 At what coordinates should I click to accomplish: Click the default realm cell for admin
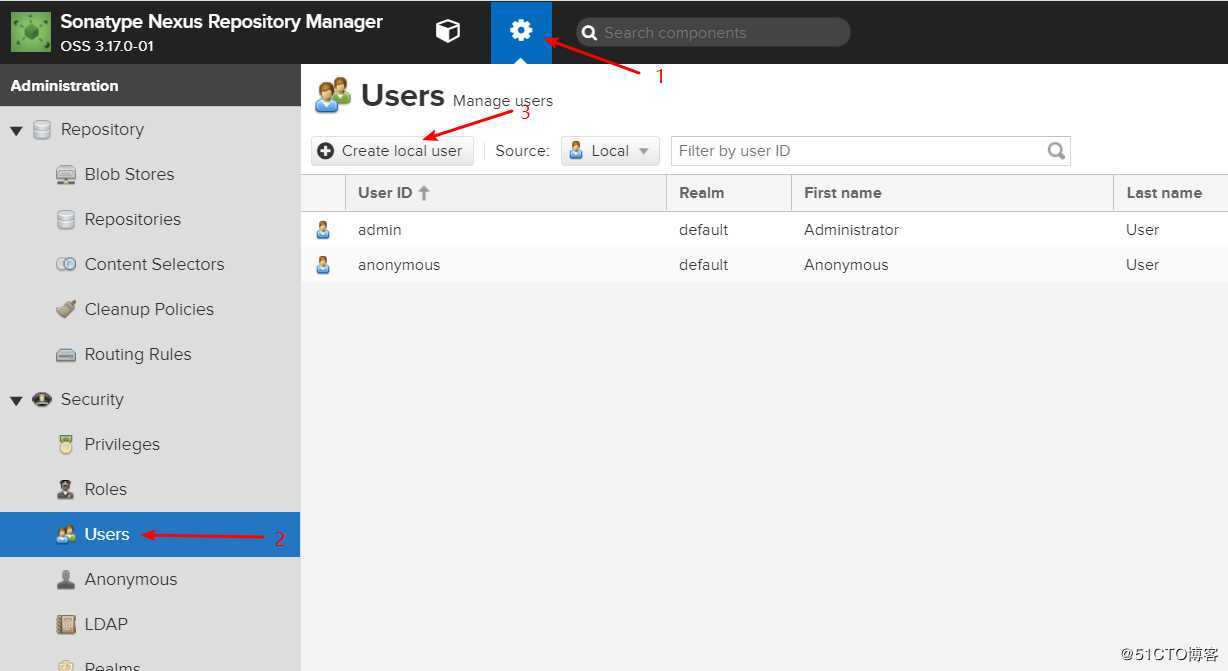[x=703, y=230]
